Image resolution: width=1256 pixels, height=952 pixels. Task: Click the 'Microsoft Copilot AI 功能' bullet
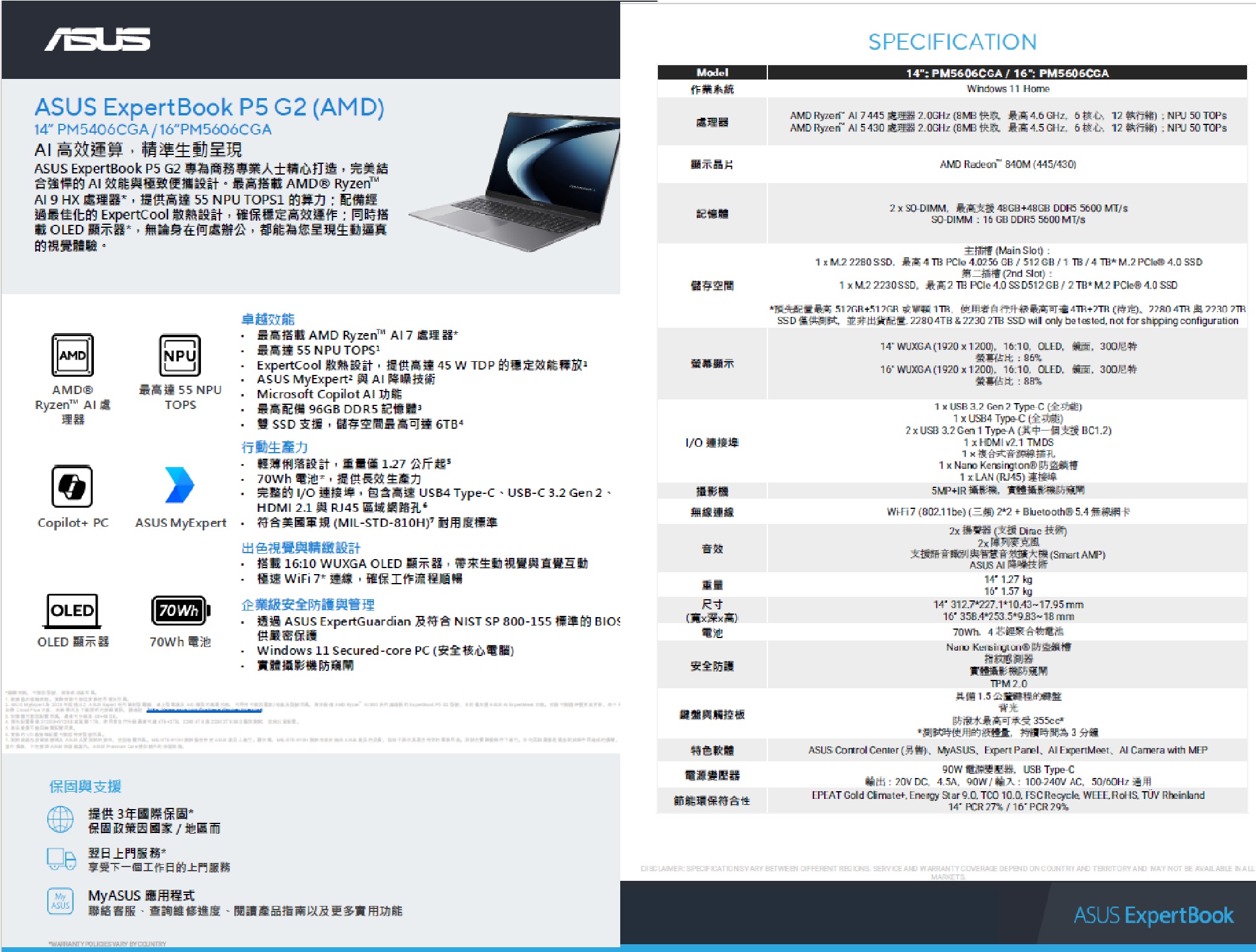tap(330, 394)
